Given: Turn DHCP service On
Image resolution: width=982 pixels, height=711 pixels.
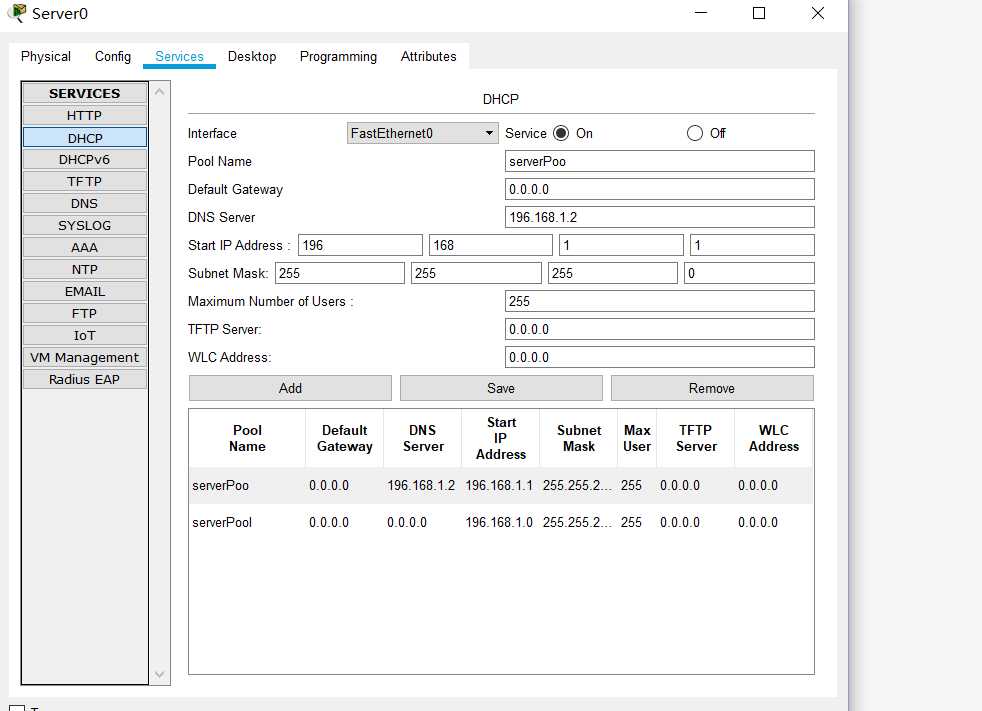Looking at the screenshot, I should click(x=561, y=133).
